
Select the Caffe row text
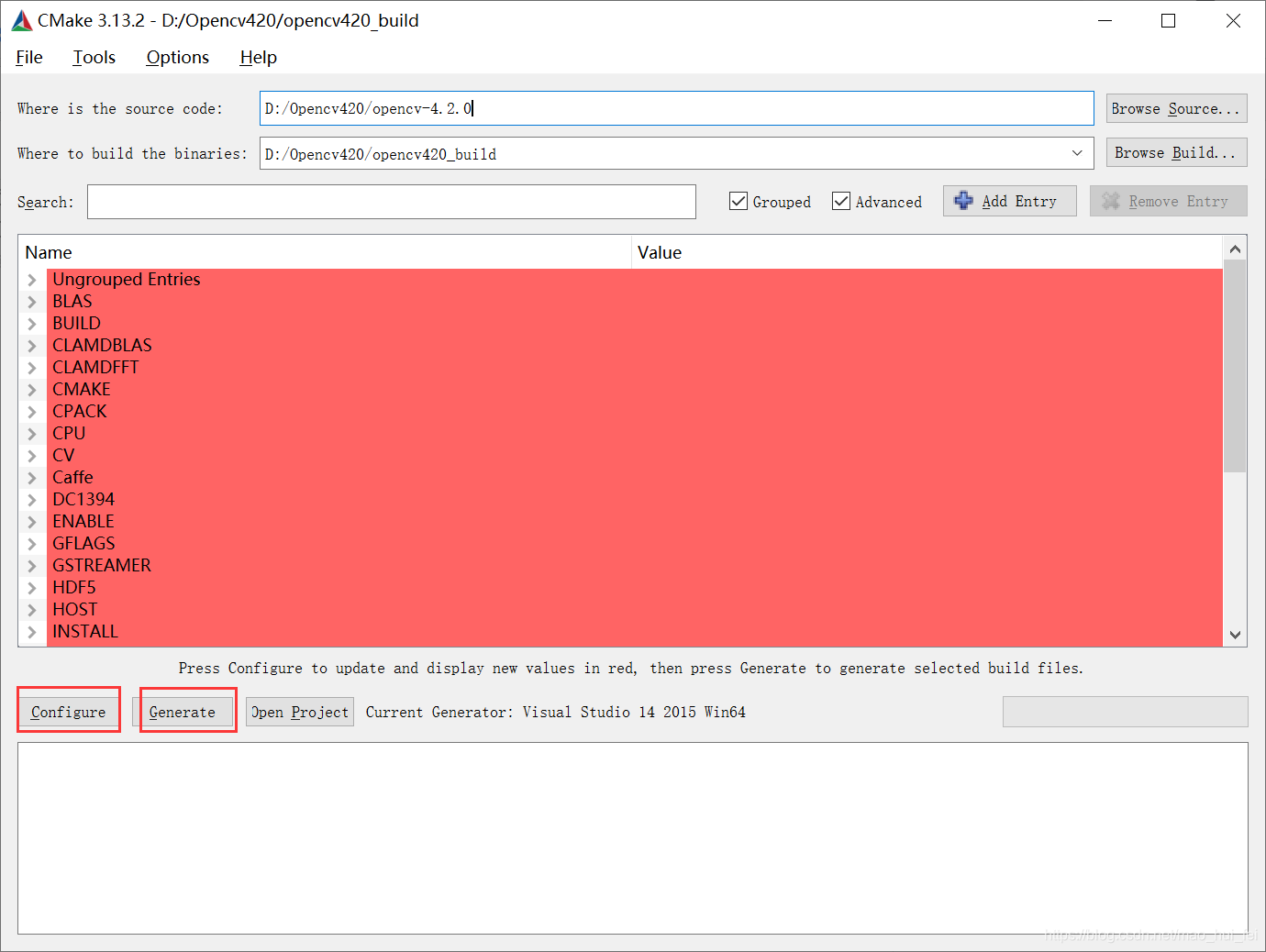pyautogui.click(x=72, y=478)
